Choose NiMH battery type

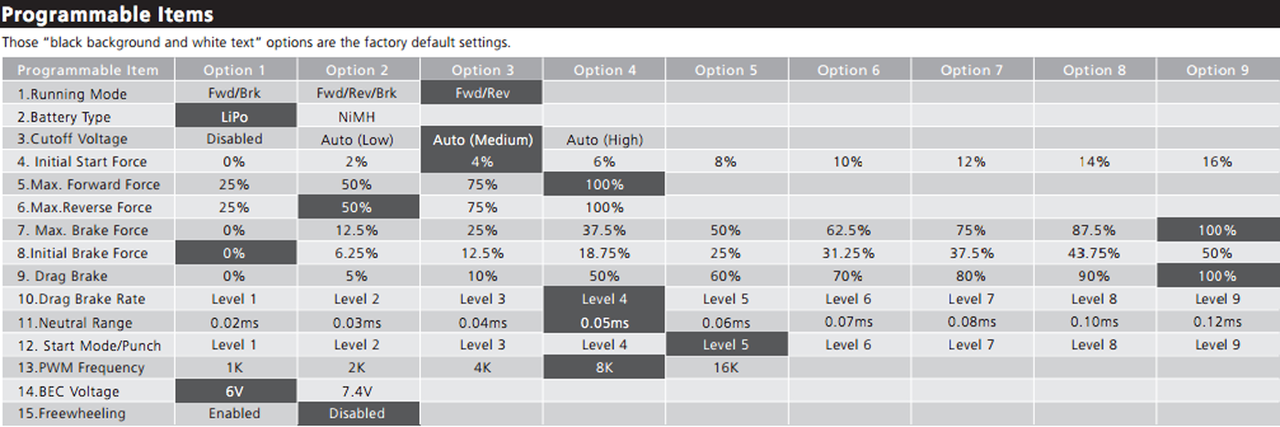tap(357, 116)
